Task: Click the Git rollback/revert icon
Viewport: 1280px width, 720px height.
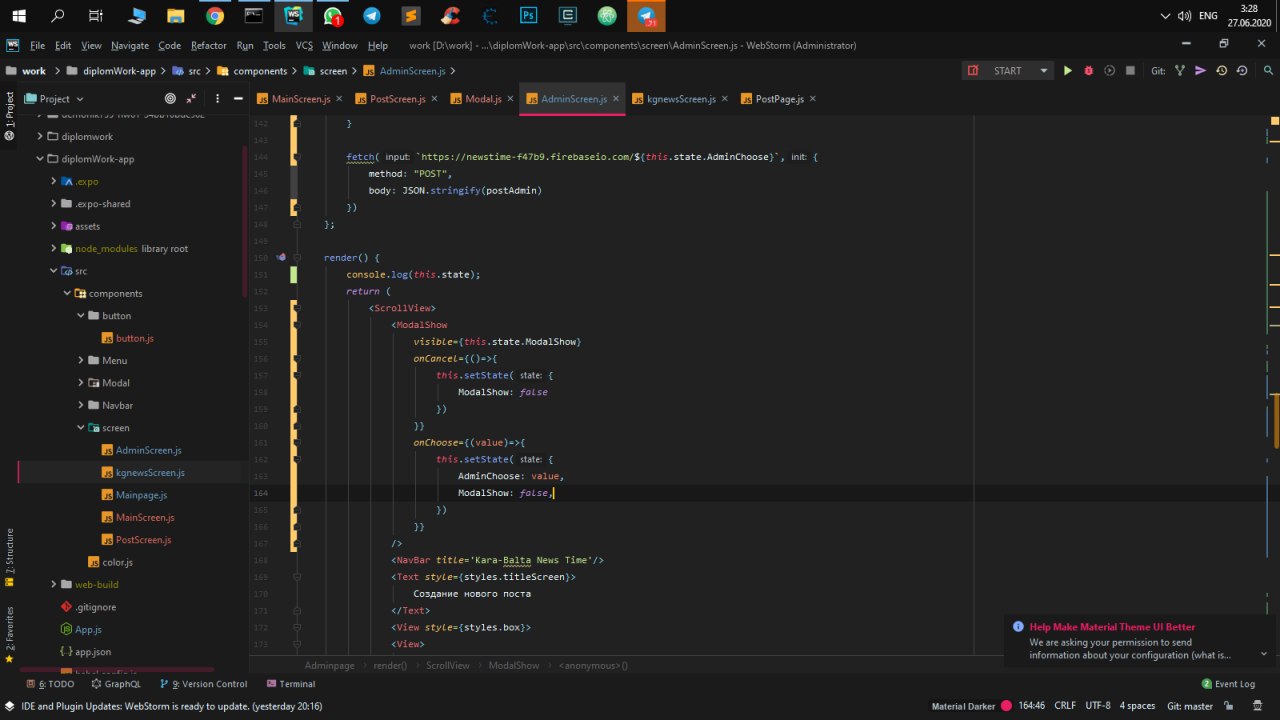Action: click(x=1242, y=71)
